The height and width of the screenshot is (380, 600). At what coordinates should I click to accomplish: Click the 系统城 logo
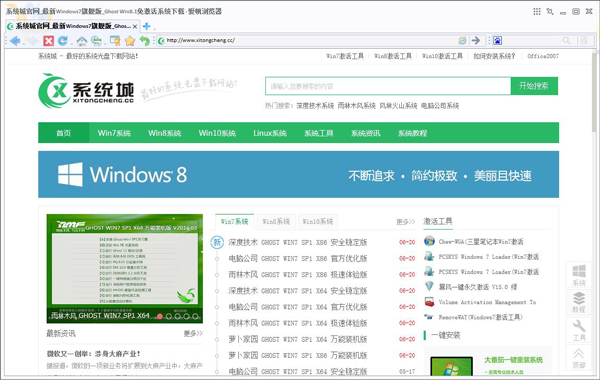pyautogui.click(x=86, y=91)
